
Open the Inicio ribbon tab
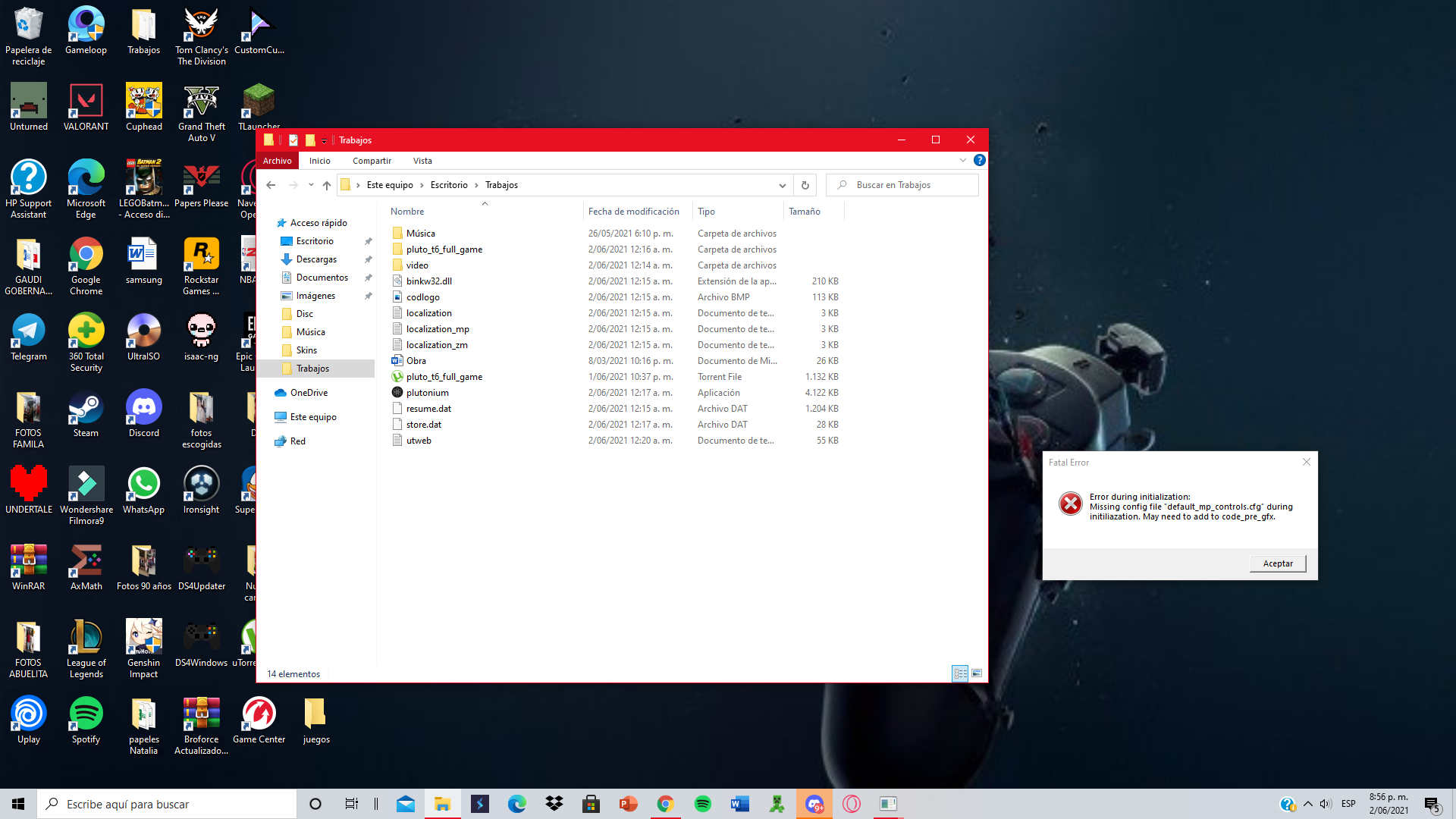(x=320, y=161)
